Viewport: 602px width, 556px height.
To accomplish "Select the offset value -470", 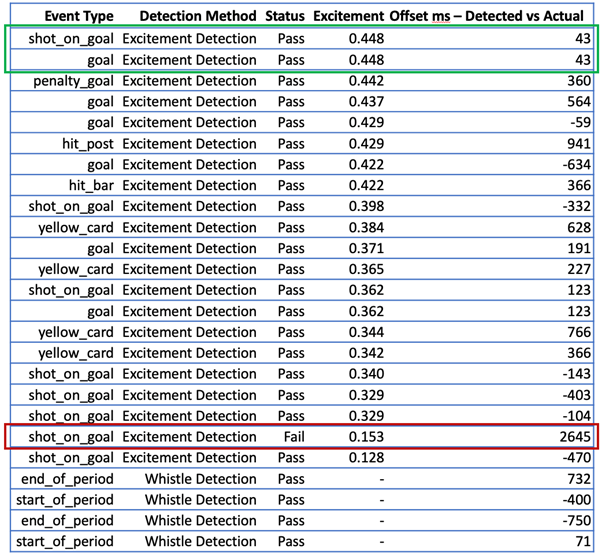I will [577, 458].
